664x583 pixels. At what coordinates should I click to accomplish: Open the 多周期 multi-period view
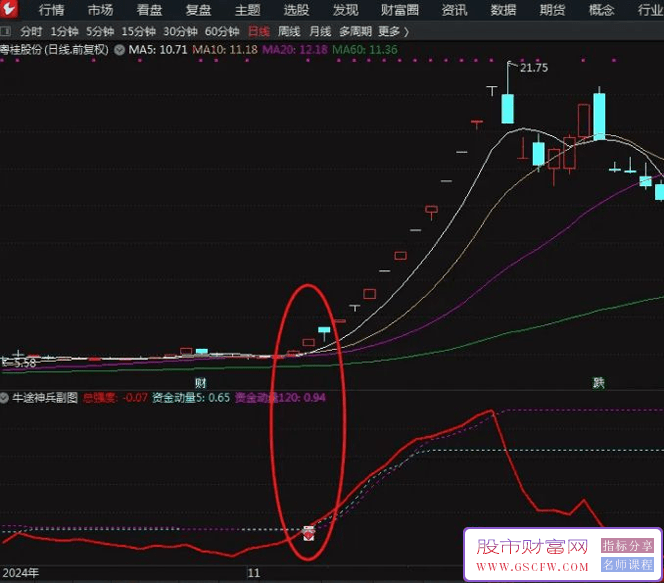[x=355, y=31]
